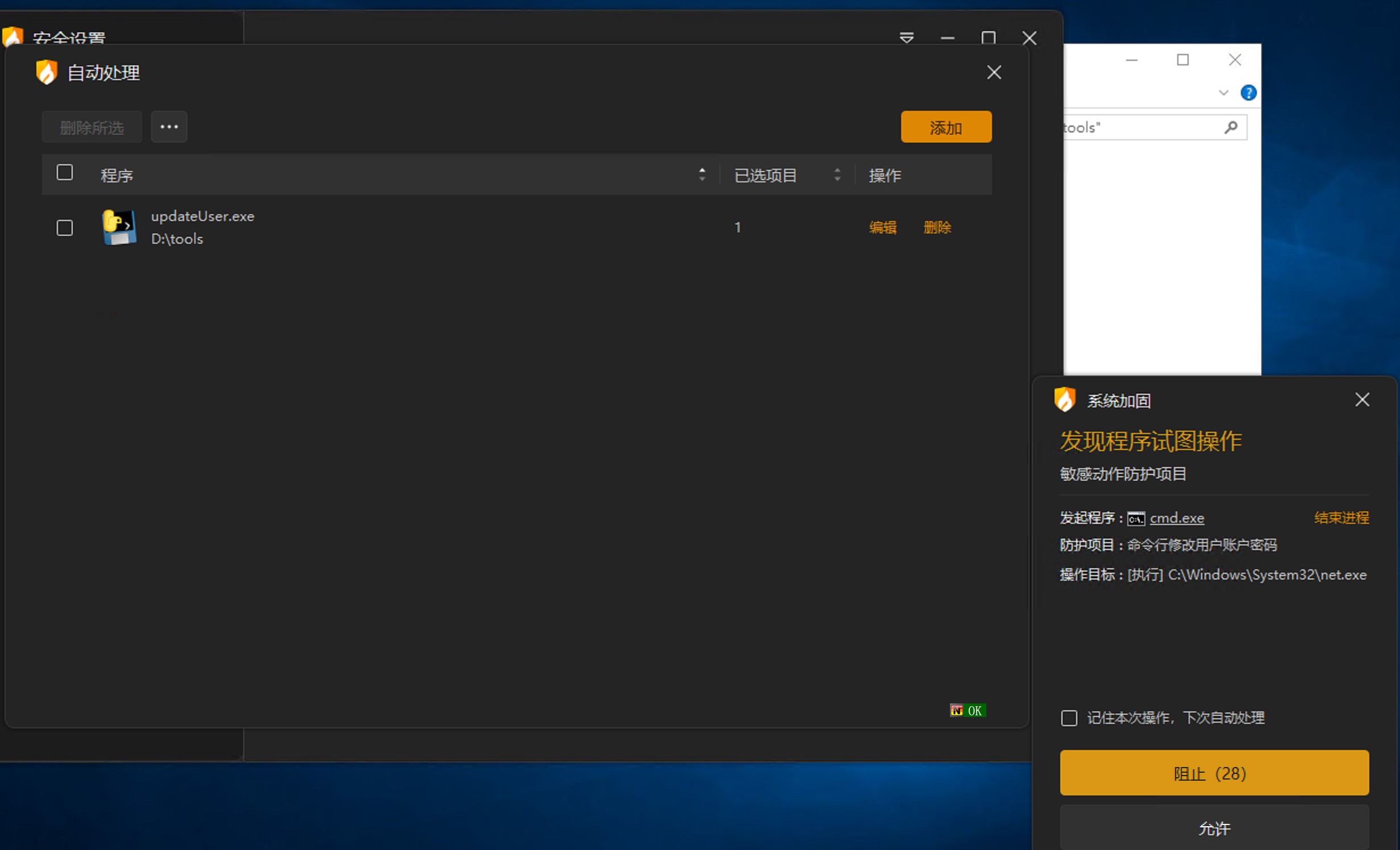Screen dimensions: 1400x850
Task: Open the three-dots more options button
Action: click(169, 127)
